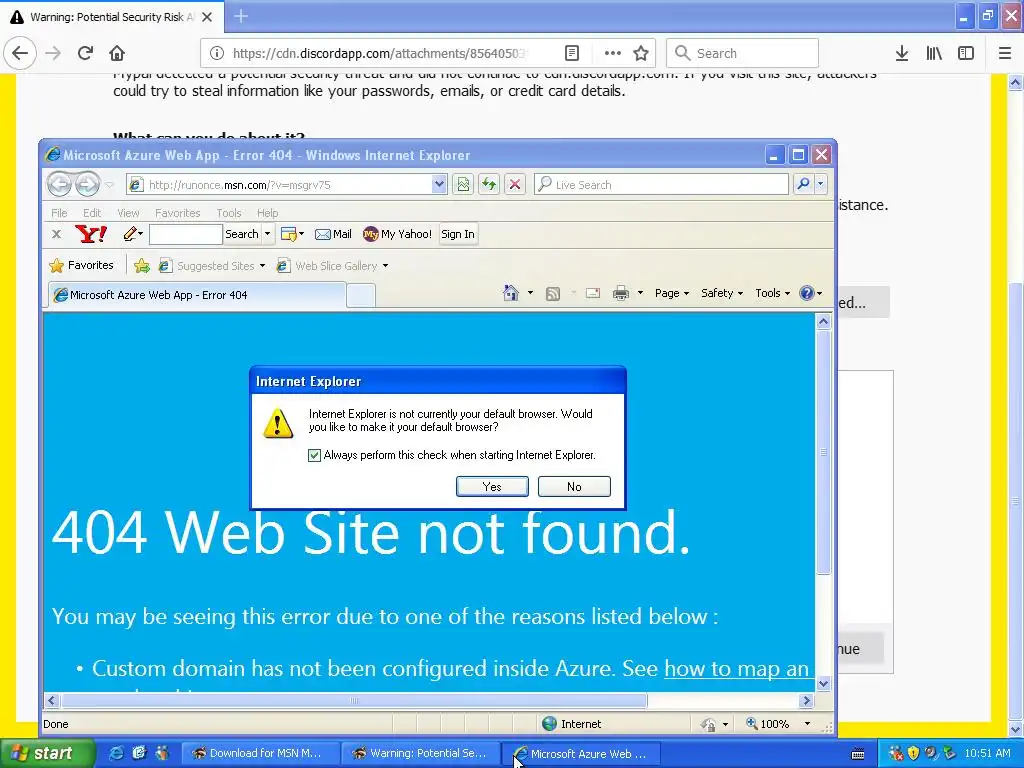Image resolution: width=1024 pixels, height=768 pixels.
Task: Open the View menu in Internet Explorer
Action: (128, 213)
